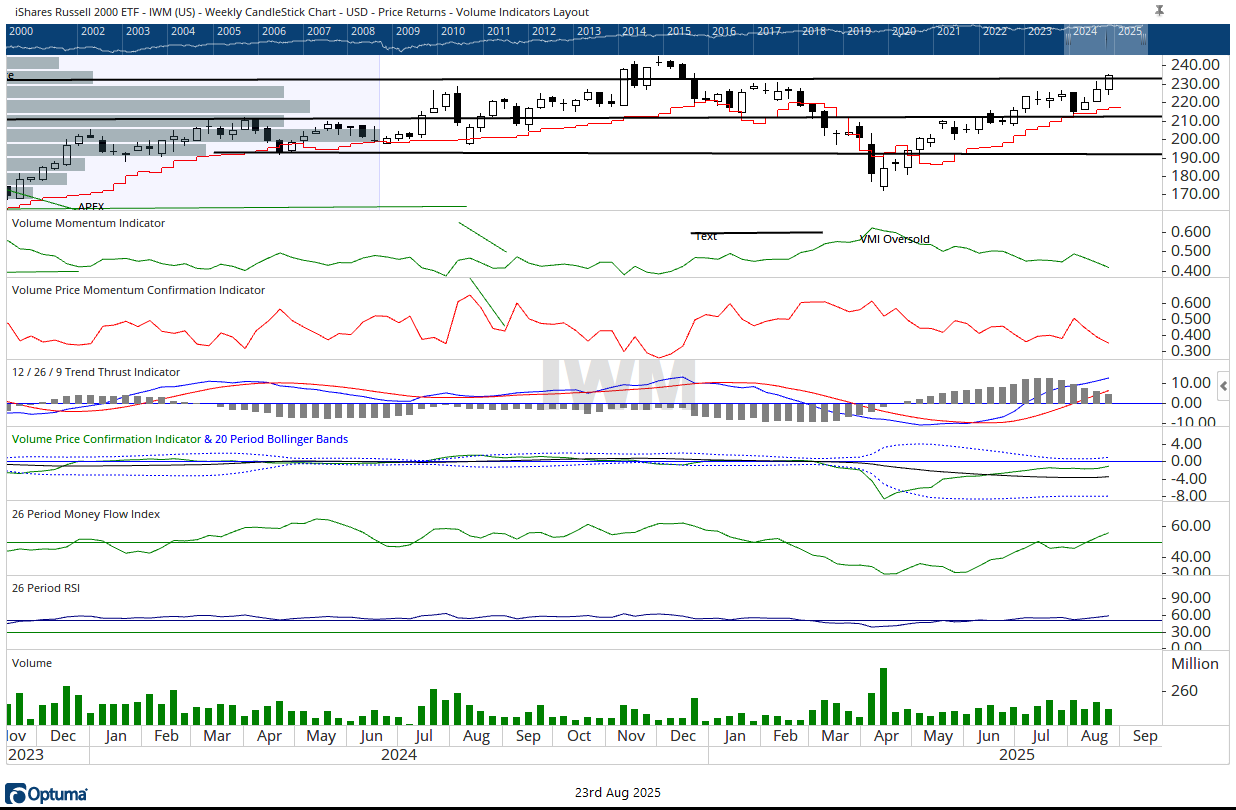Click the 12 / 26 / 9 Trend Thrust Indicator label
The image size is (1236, 810).
pyautogui.click(x=95, y=372)
